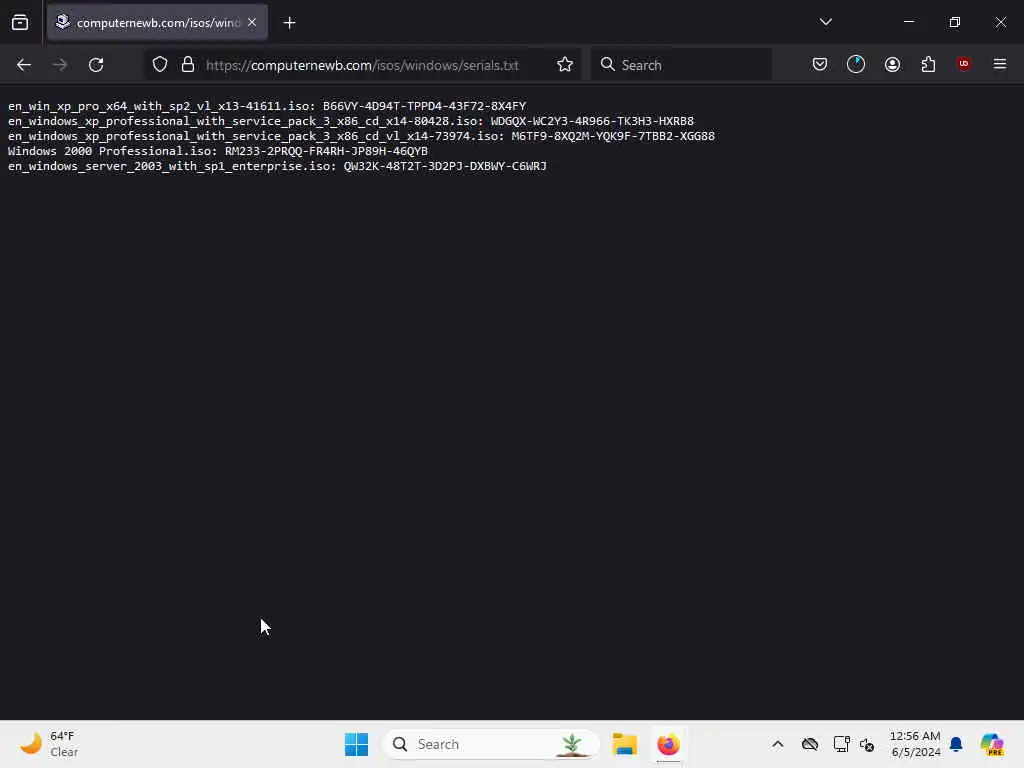Open File Explorer from taskbar

coord(624,744)
